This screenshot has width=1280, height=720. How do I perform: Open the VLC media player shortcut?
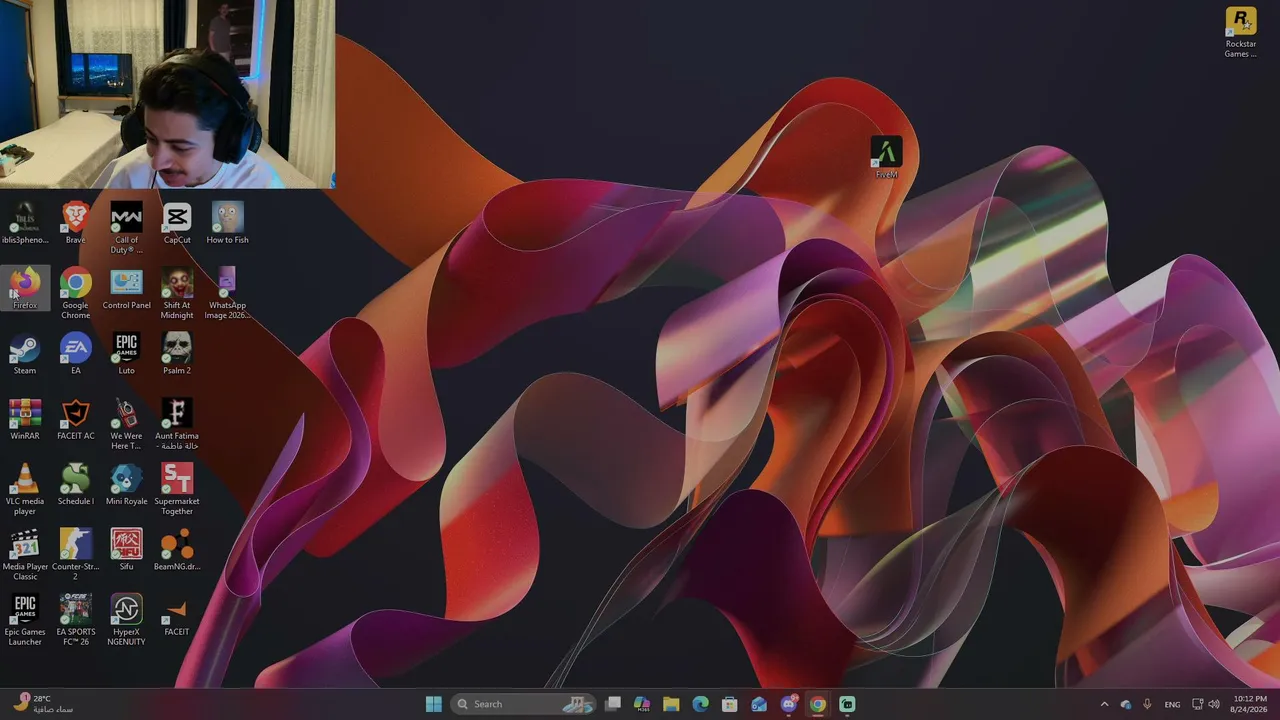(25, 490)
